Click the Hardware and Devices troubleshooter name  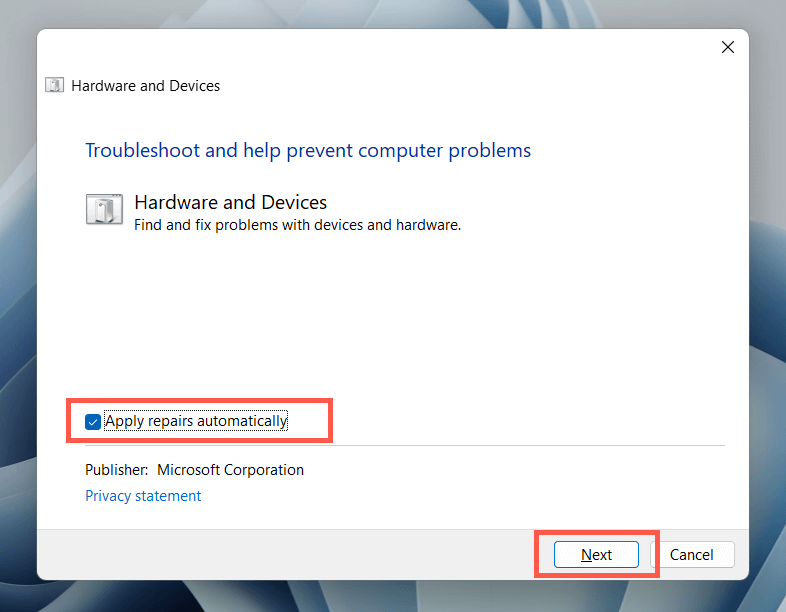click(x=230, y=203)
